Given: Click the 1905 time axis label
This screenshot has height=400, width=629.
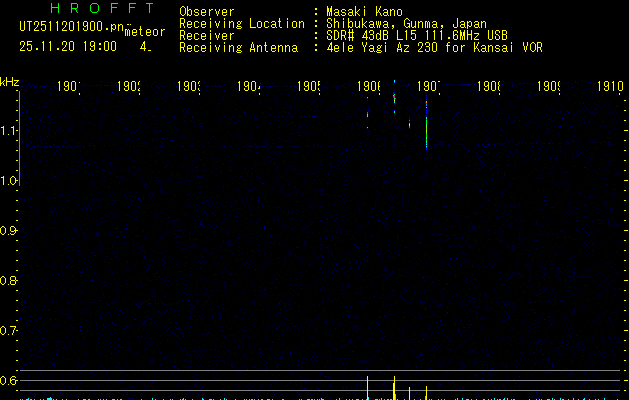Looking at the screenshot, I should [309, 86].
